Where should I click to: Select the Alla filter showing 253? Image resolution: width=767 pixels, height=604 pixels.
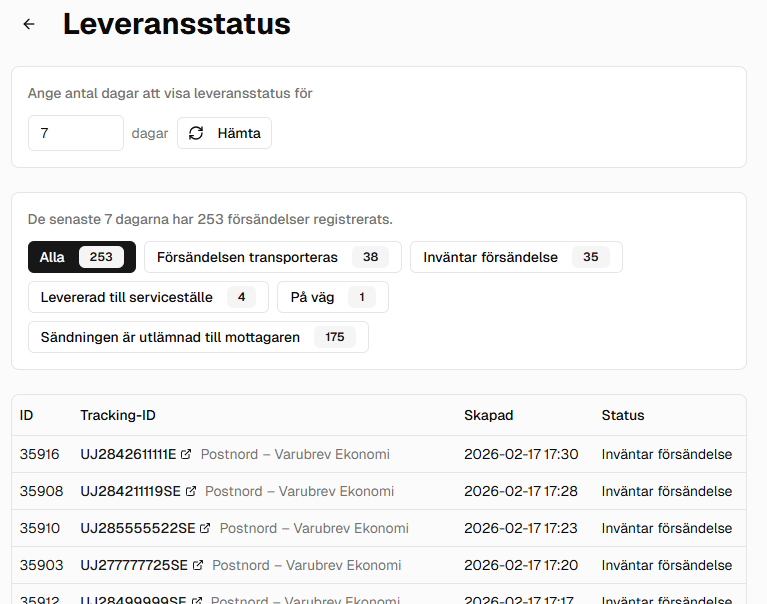[81, 257]
